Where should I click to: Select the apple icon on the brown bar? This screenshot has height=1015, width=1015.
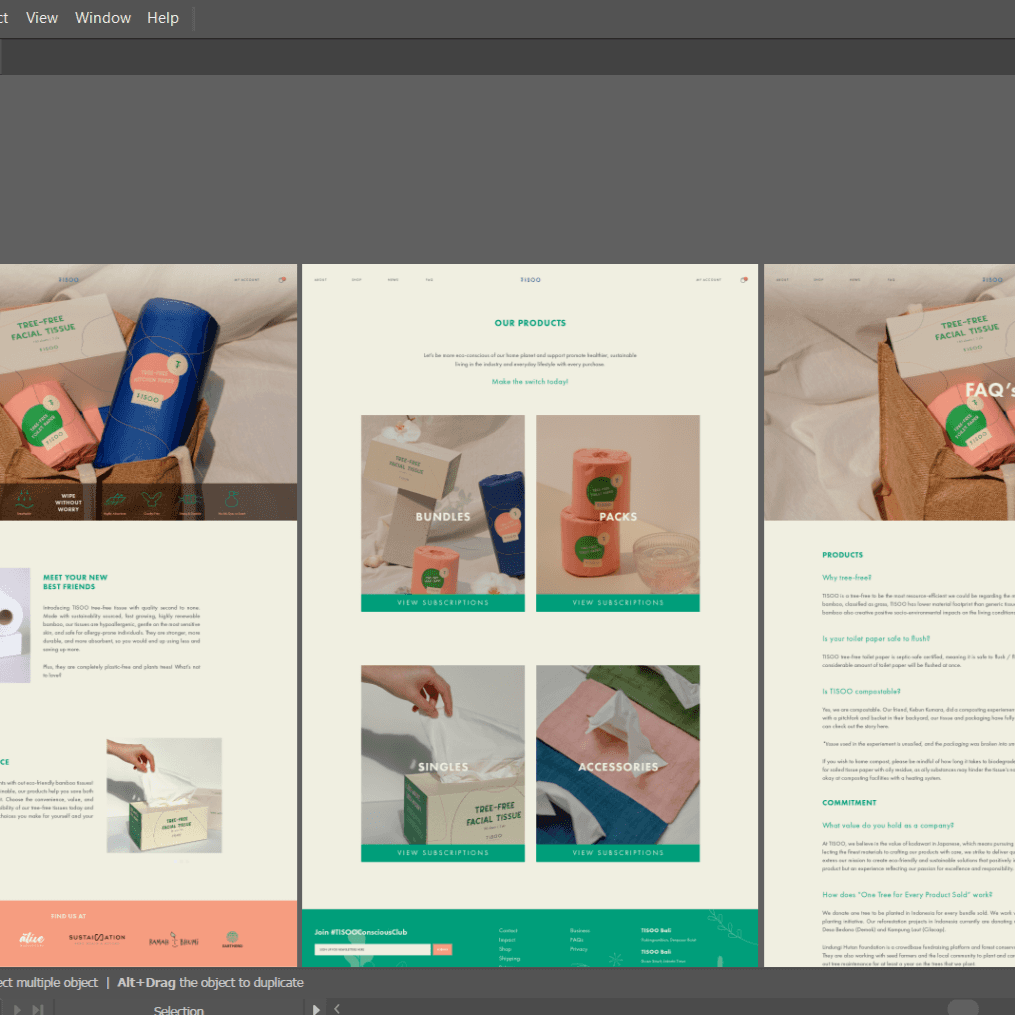click(232, 499)
